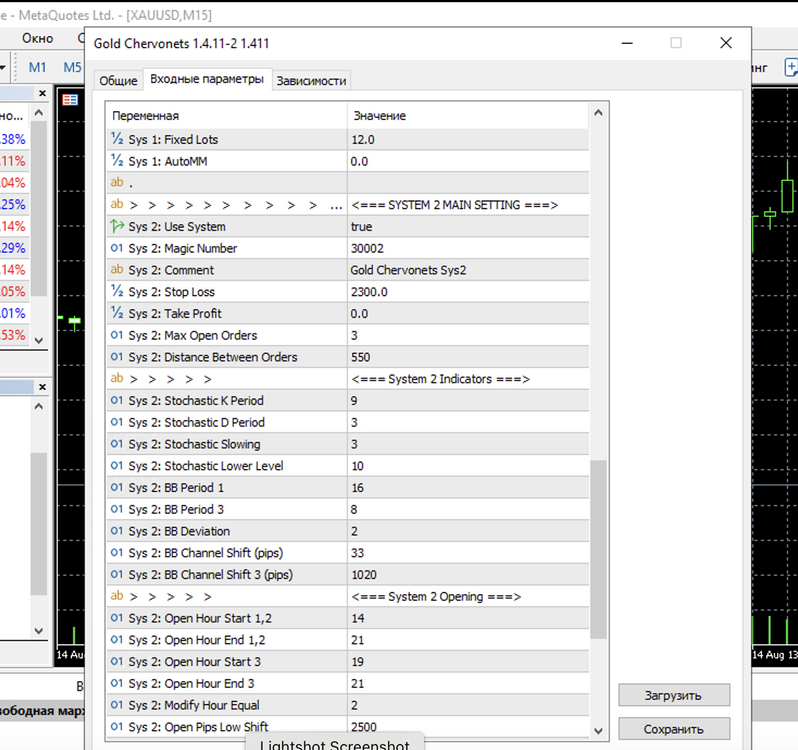Click the grid icon at chart top-left

70,100
